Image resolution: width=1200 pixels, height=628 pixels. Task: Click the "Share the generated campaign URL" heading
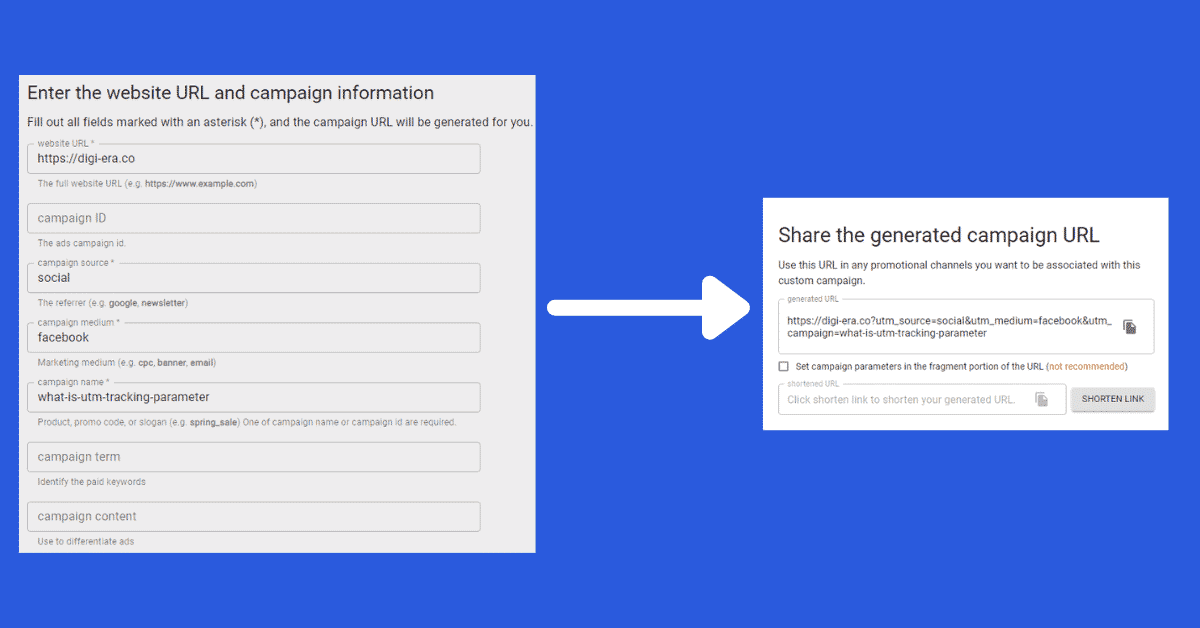pyautogui.click(x=938, y=236)
